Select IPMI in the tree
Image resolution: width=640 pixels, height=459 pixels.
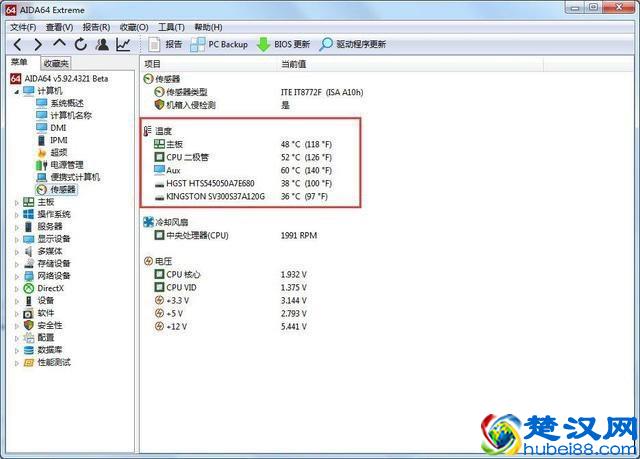(52, 140)
